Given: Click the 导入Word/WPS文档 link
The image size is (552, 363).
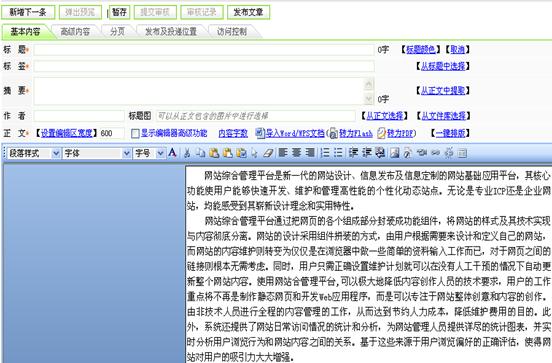Looking at the screenshot, I should 295,133.
